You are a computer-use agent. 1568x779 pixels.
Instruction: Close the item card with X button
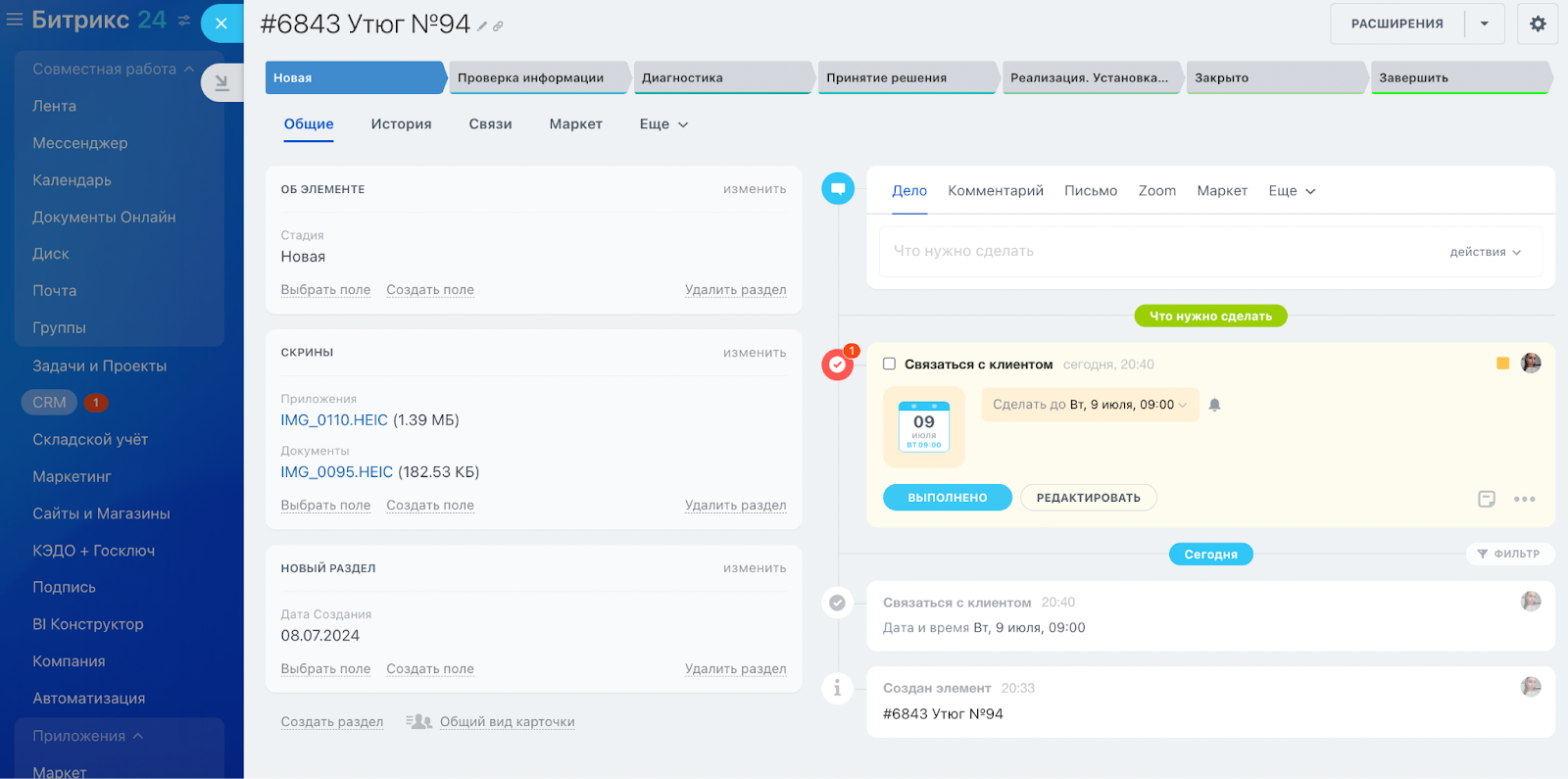pyautogui.click(x=221, y=24)
